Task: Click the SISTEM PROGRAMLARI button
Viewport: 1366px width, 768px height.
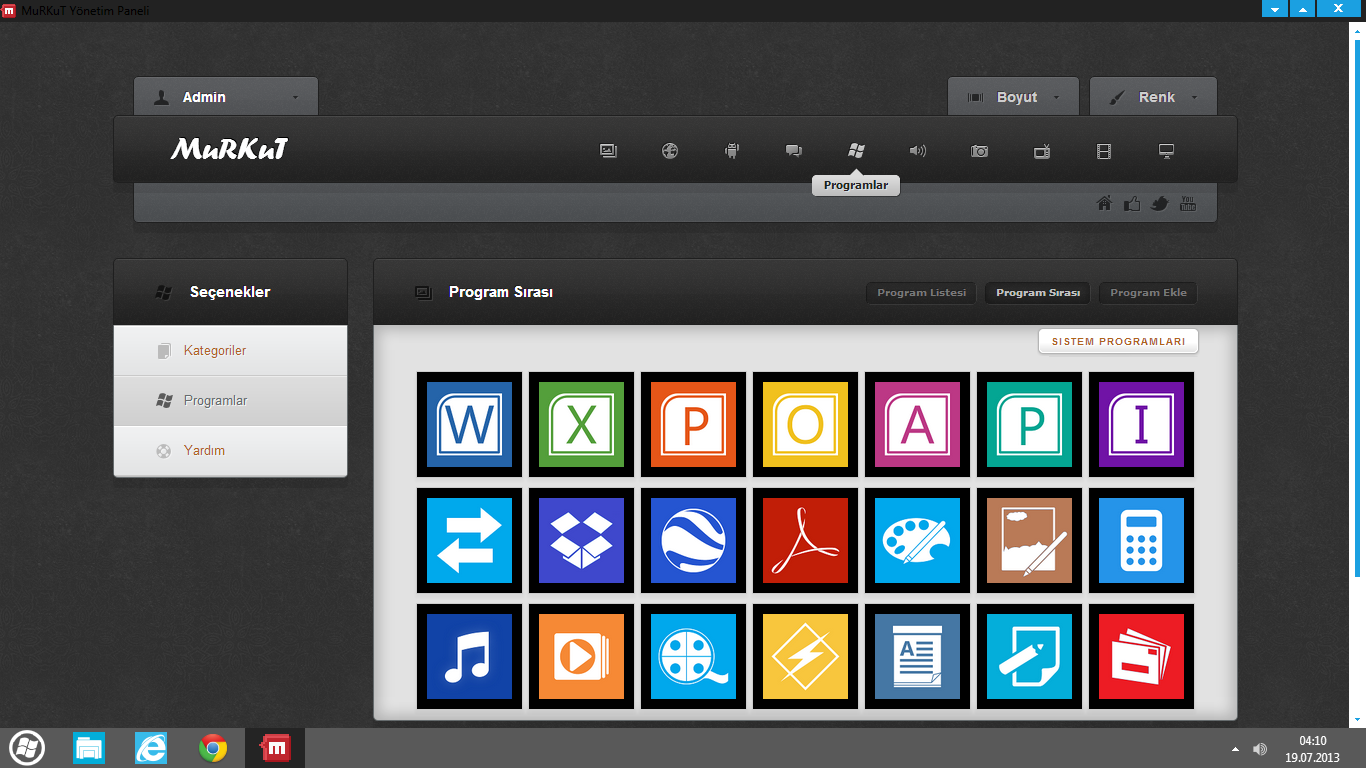Action: coord(1118,342)
